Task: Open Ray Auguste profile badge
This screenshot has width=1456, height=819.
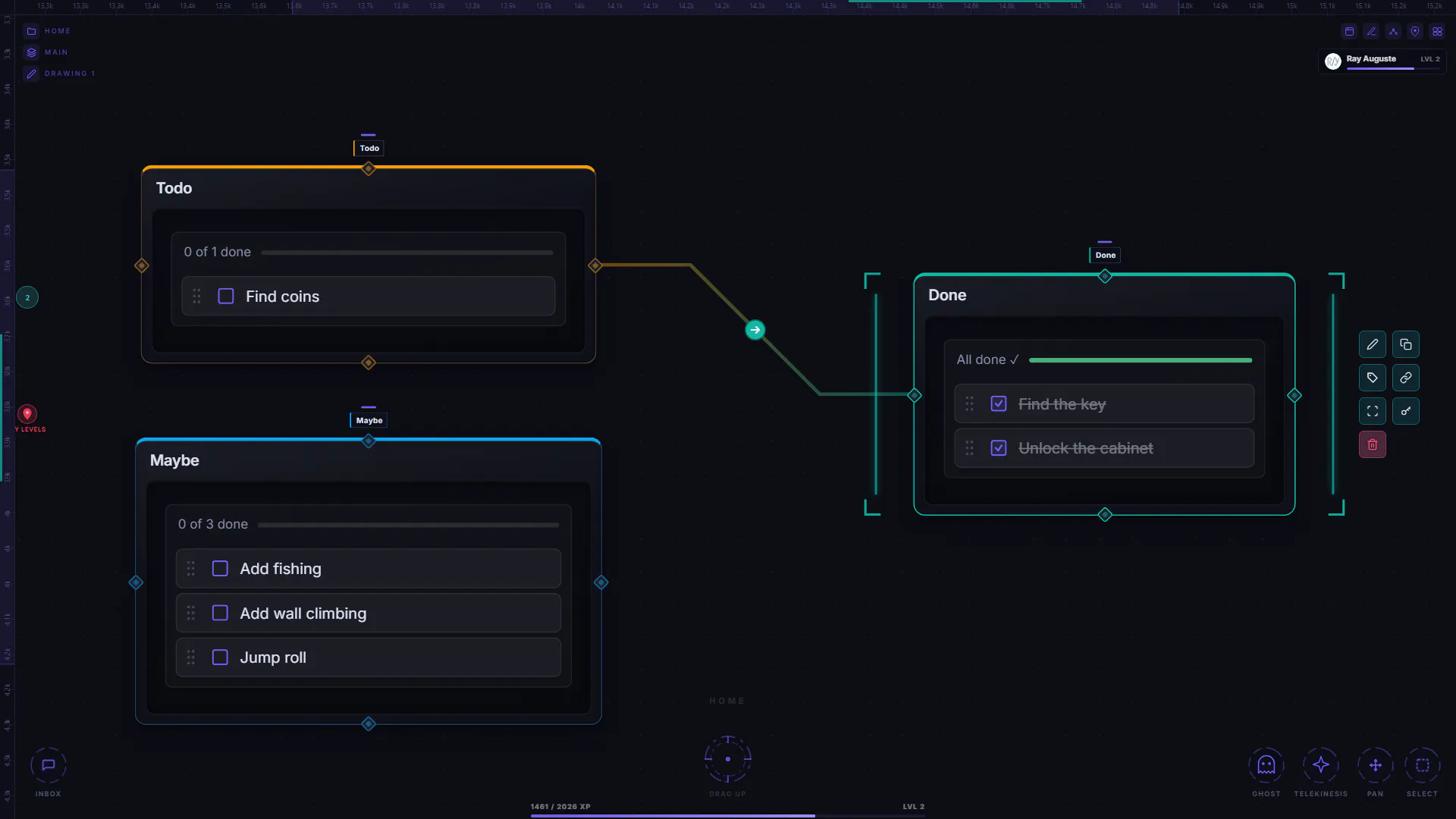Action: pos(1382,61)
